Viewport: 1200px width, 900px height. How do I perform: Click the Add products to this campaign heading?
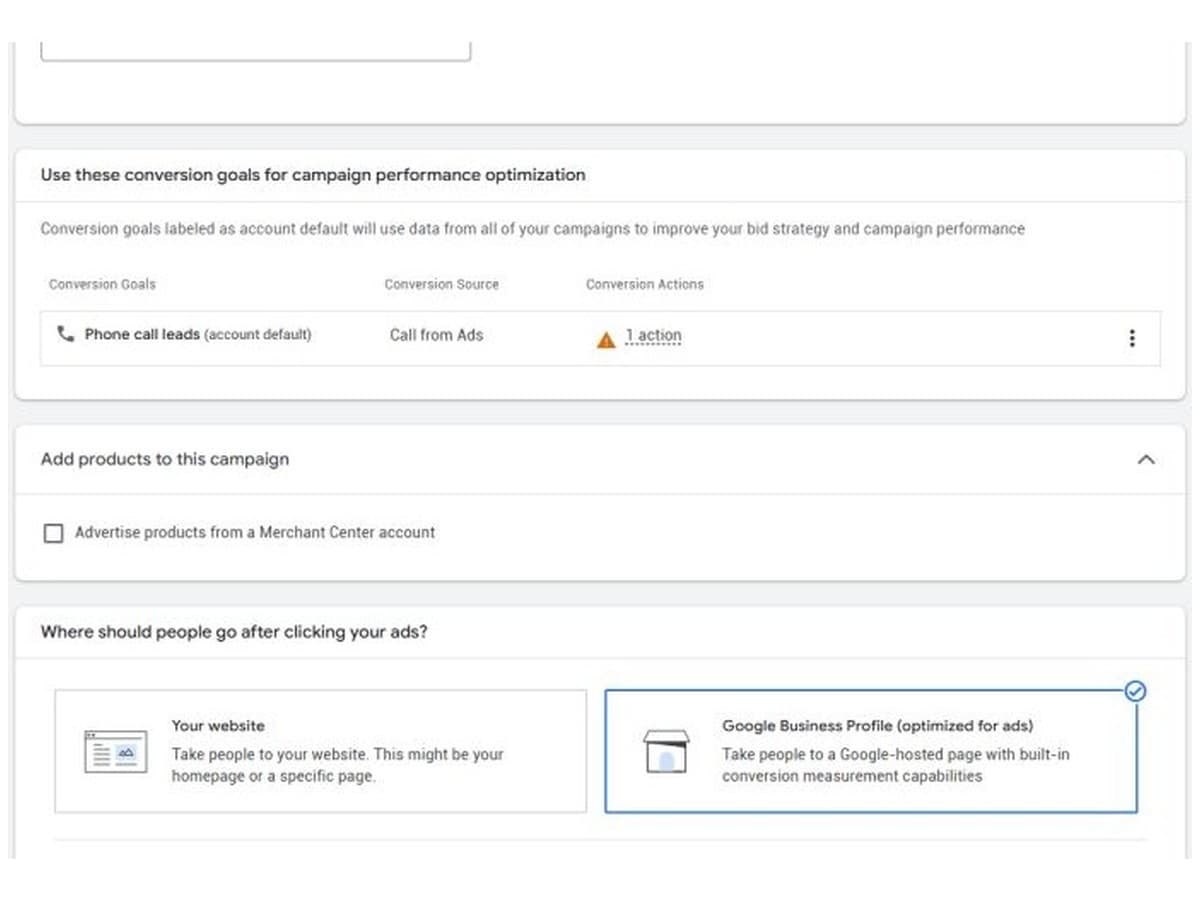[165, 460]
